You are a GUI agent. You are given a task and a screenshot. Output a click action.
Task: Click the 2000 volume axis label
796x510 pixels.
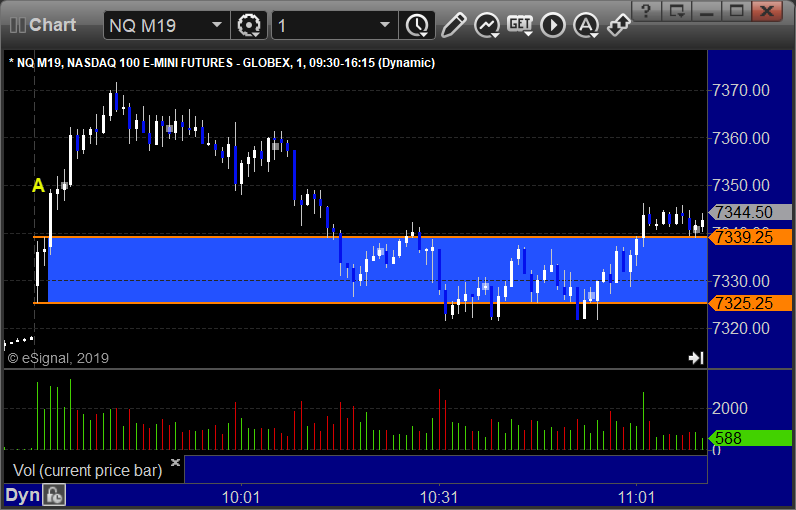(x=730, y=408)
